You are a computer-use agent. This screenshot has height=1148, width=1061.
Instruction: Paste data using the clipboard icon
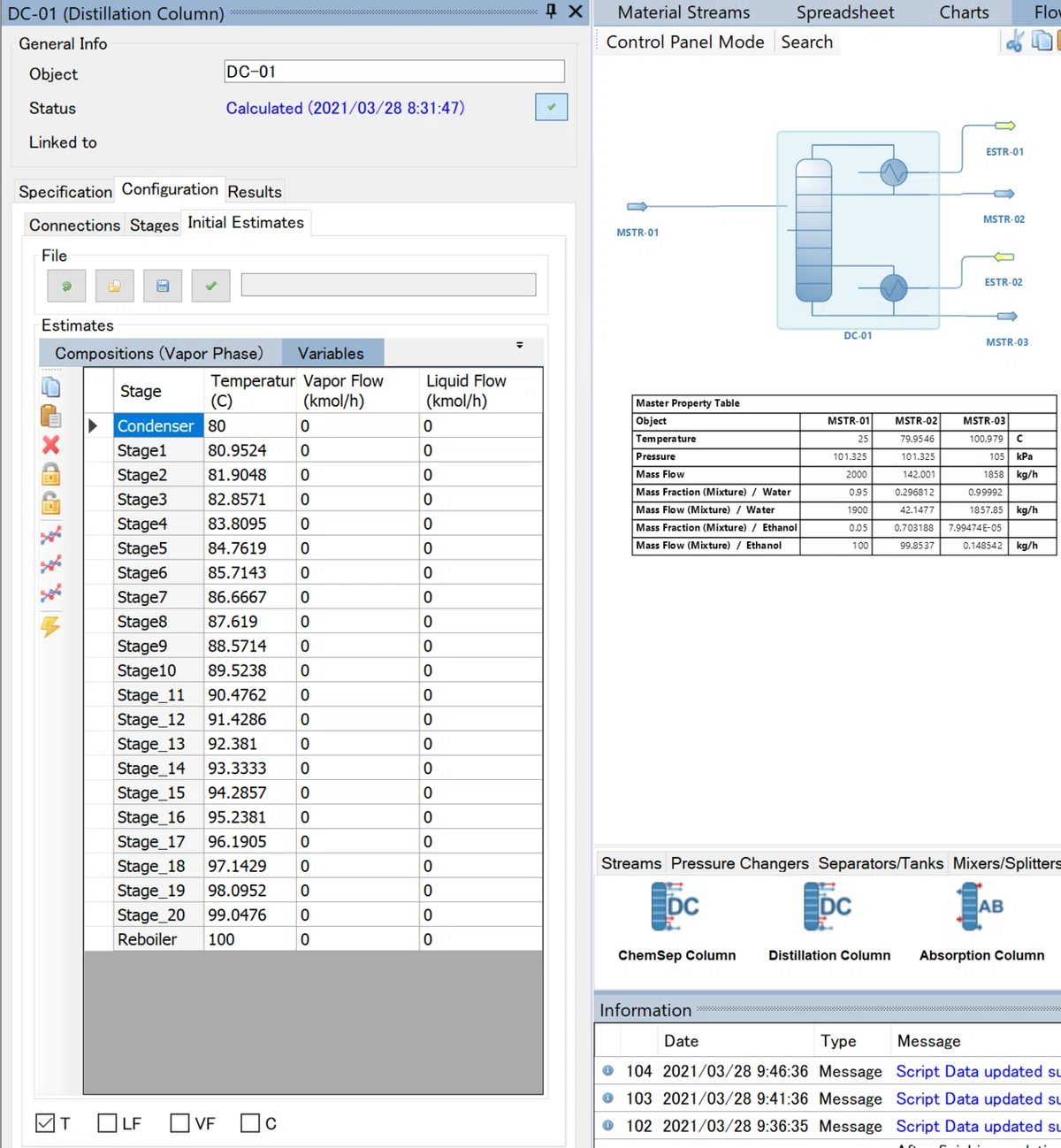[x=51, y=416]
